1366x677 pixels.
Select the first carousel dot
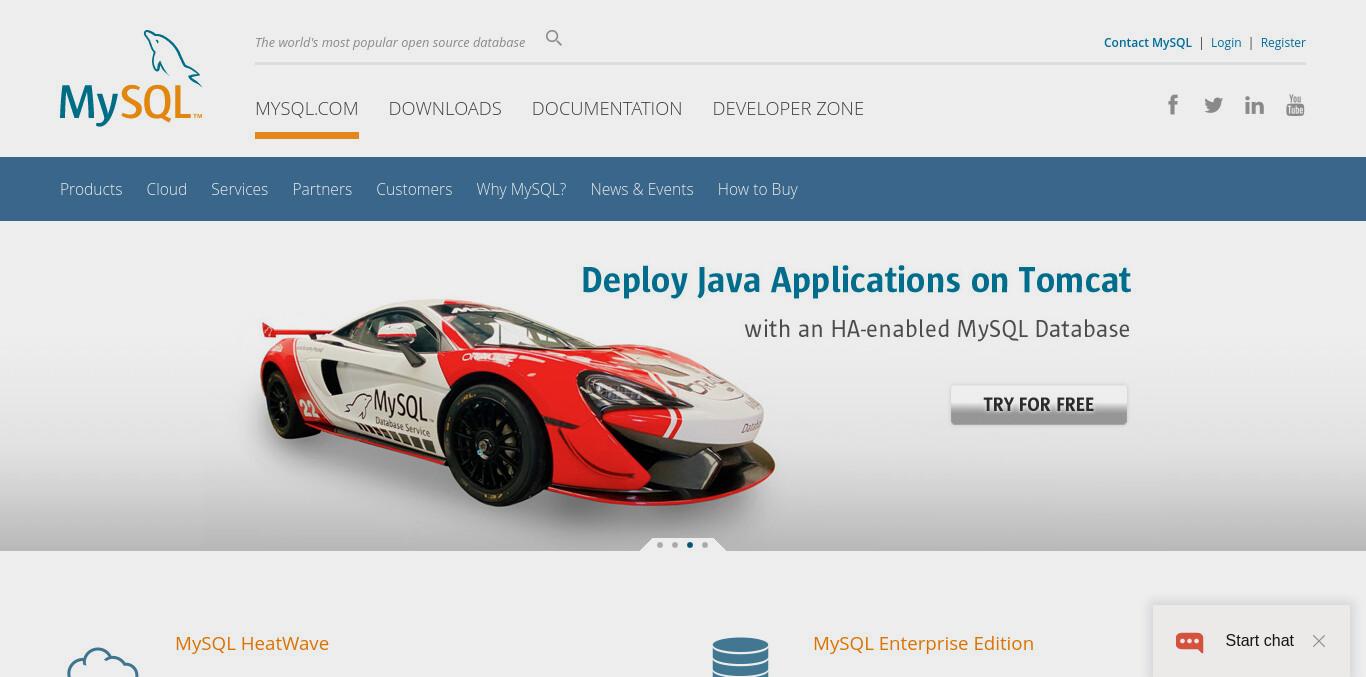coord(660,545)
